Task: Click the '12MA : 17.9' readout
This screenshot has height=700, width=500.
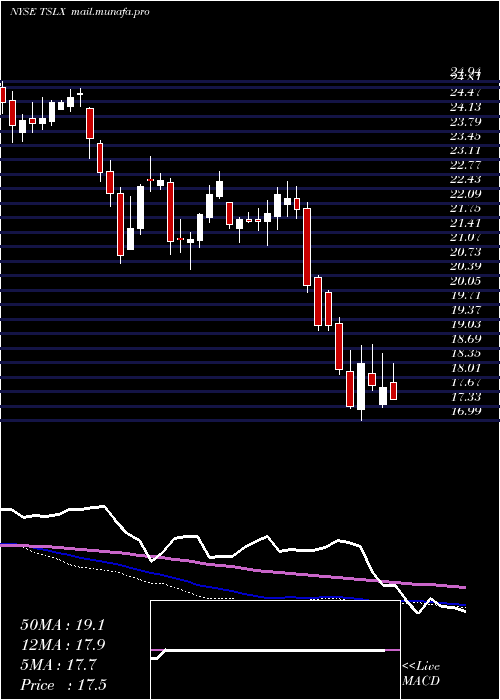Action: tap(62, 646)
